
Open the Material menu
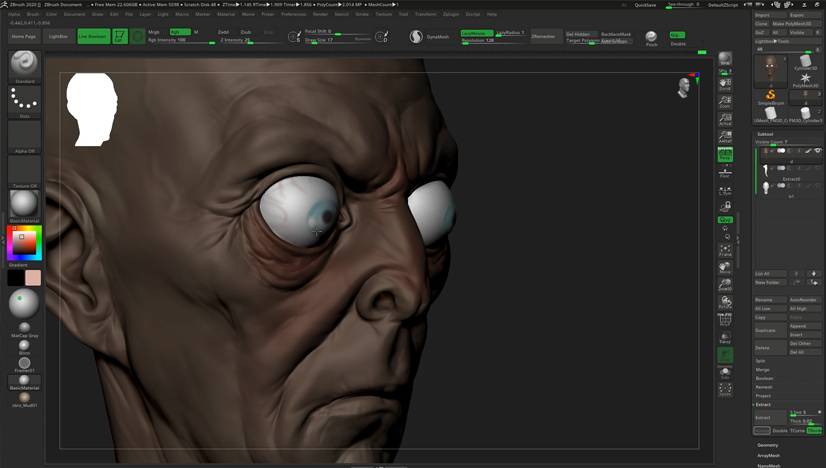[x=226, y=14]
